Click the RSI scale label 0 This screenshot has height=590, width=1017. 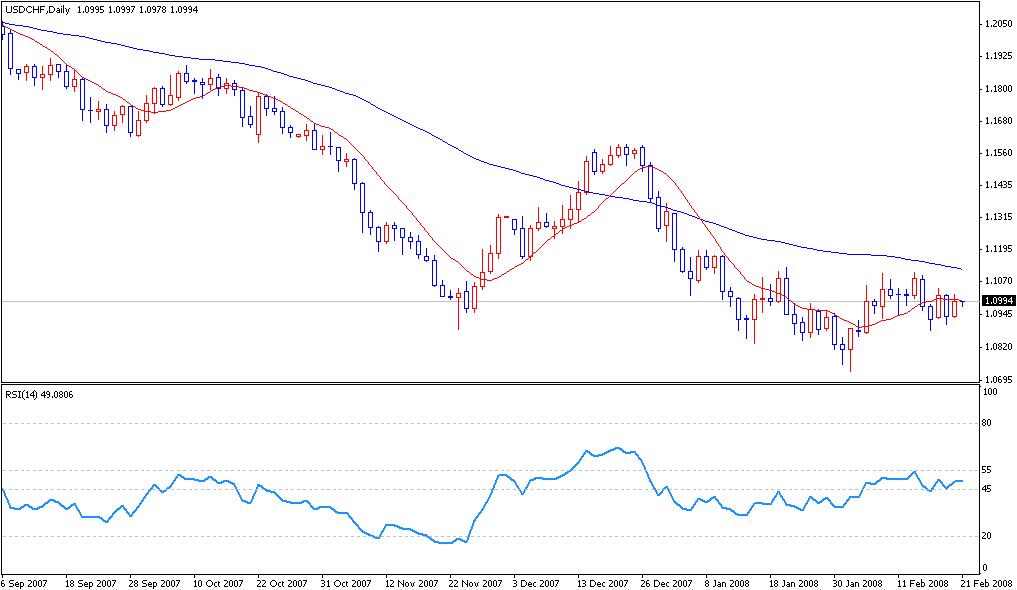987,568
